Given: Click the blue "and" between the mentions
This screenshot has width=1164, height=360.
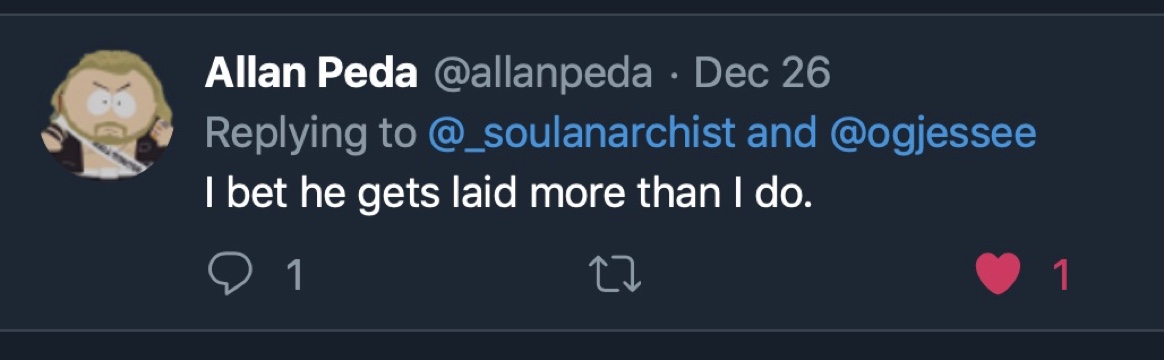Looking at the screenshot, I should tap(781, 134).
